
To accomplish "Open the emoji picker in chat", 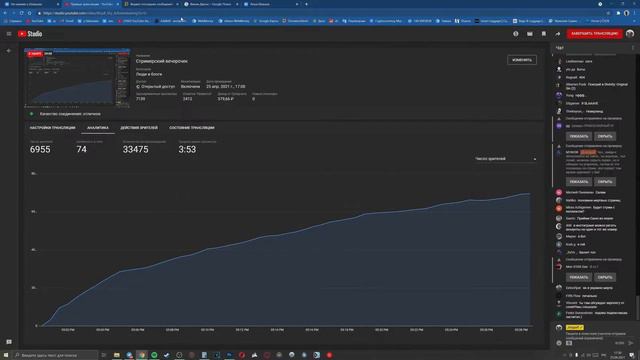I will coord(559,343).
